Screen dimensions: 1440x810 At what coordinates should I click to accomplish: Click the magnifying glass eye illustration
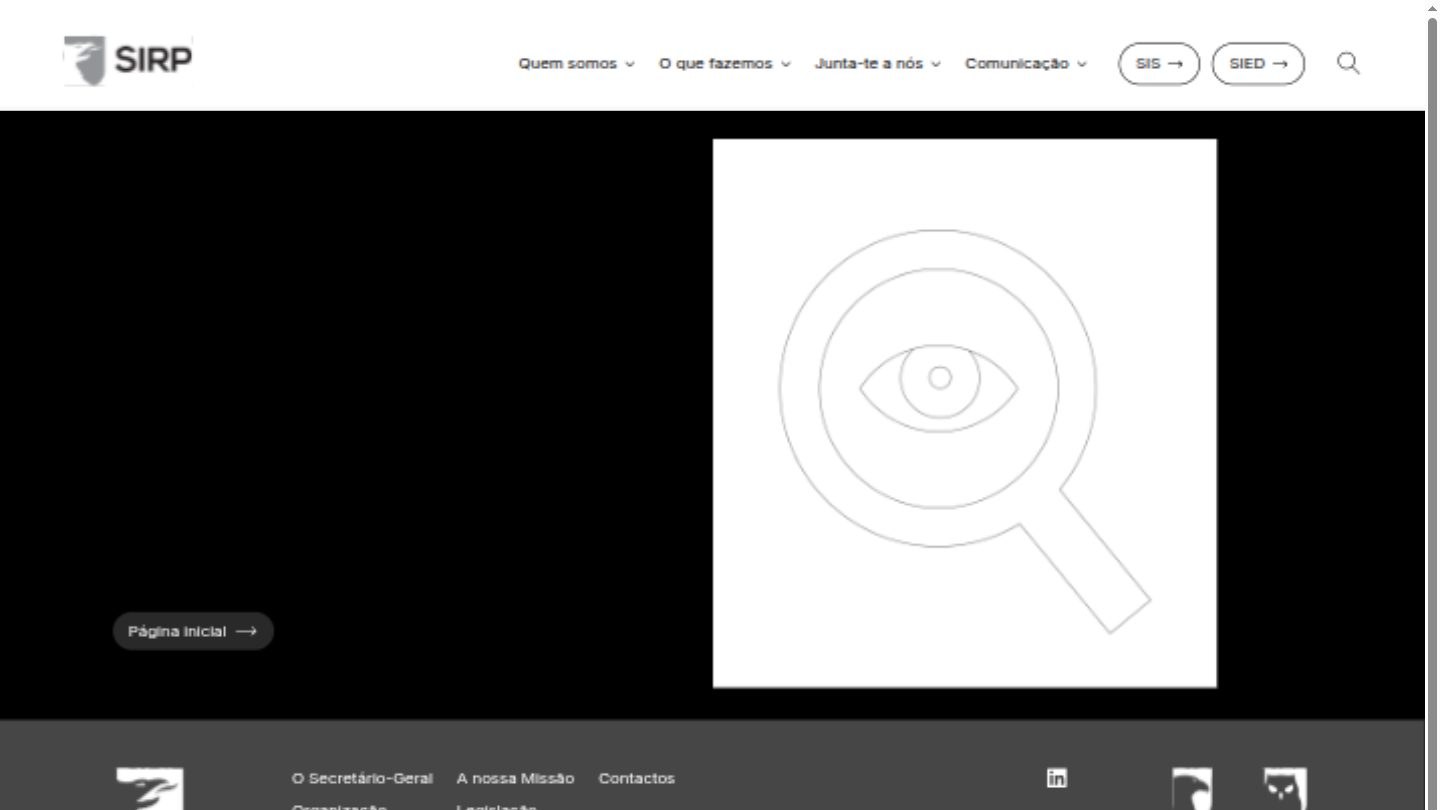coord(965,413)
